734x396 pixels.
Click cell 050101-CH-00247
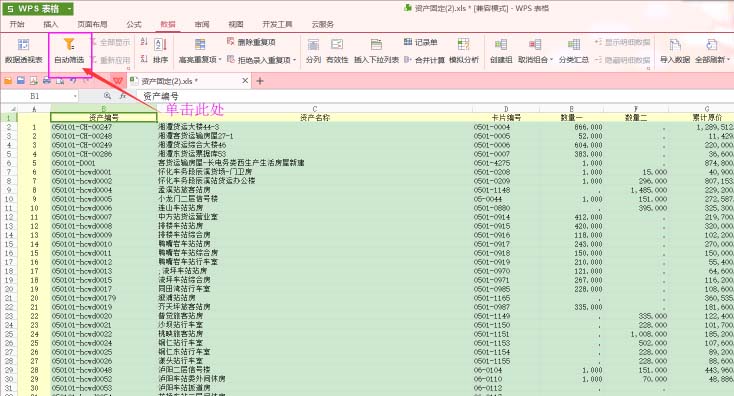[104, 127]
